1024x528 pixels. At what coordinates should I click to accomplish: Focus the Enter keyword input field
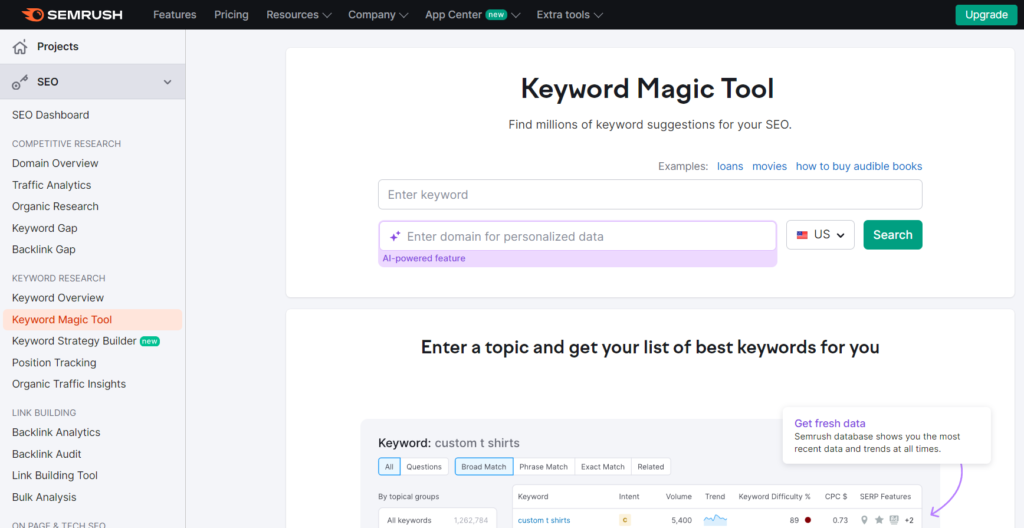point(650,195)
